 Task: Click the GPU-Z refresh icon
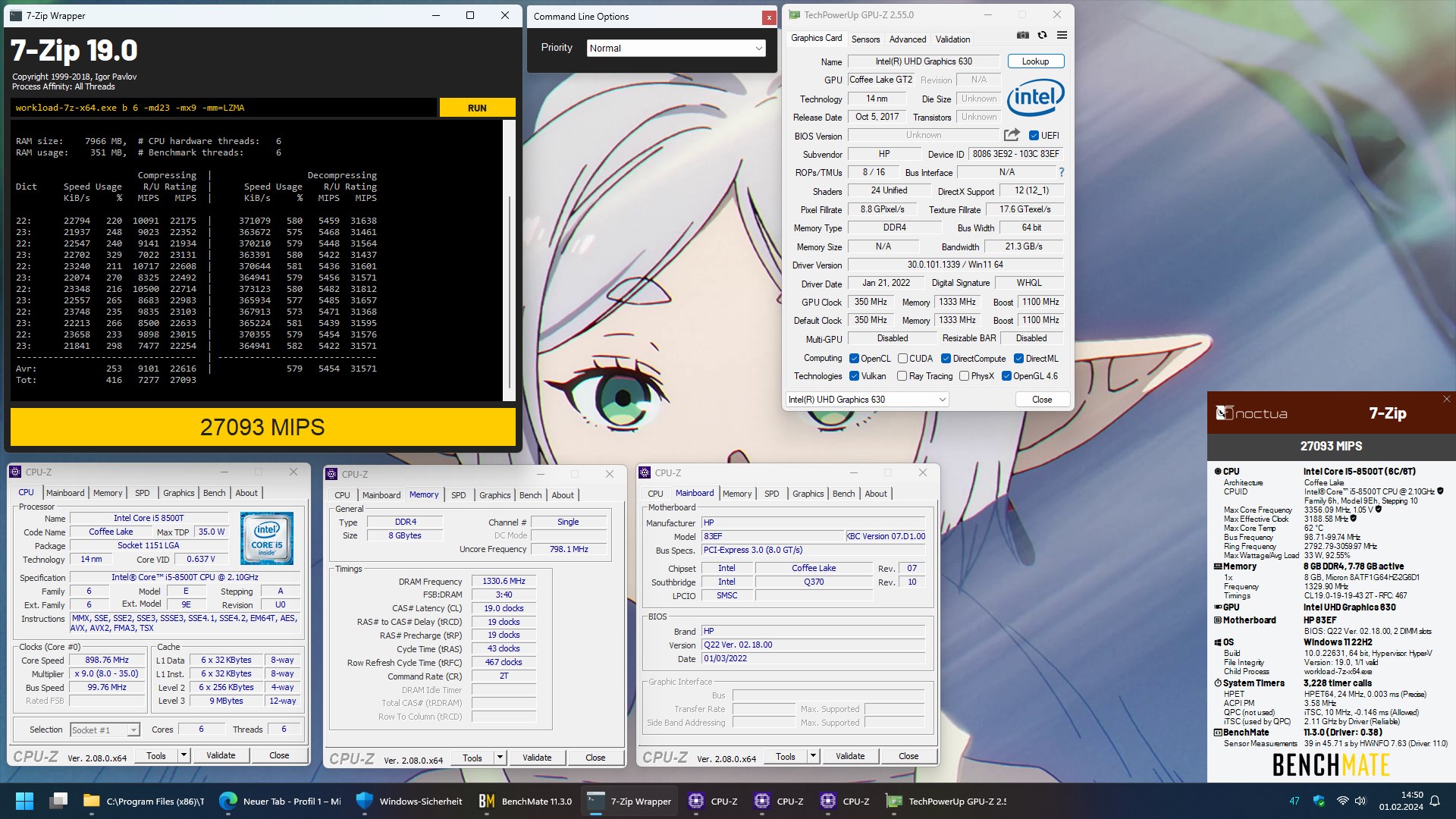[x=1042, y=36]
